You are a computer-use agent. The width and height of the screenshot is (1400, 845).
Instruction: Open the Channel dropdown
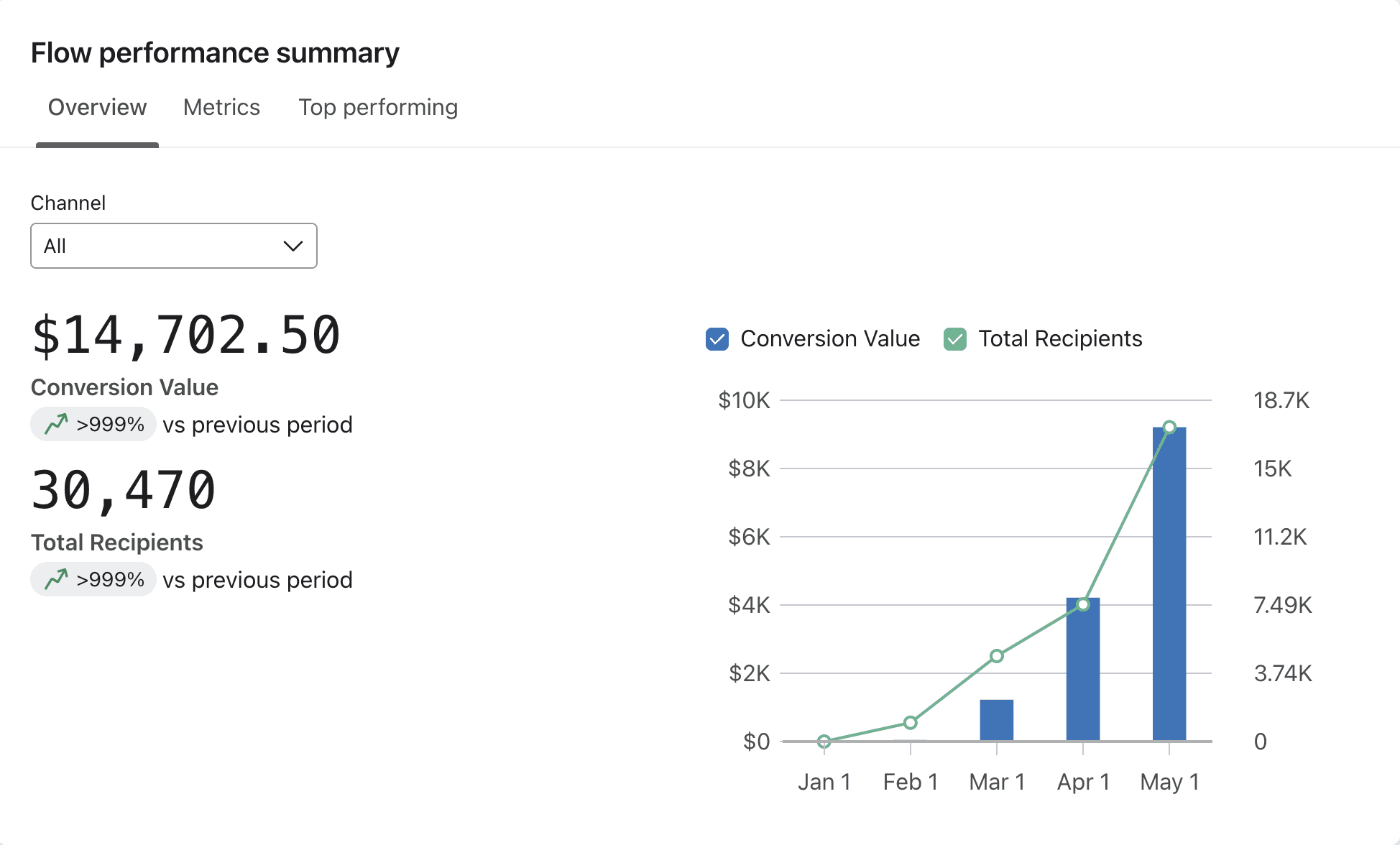173,246
